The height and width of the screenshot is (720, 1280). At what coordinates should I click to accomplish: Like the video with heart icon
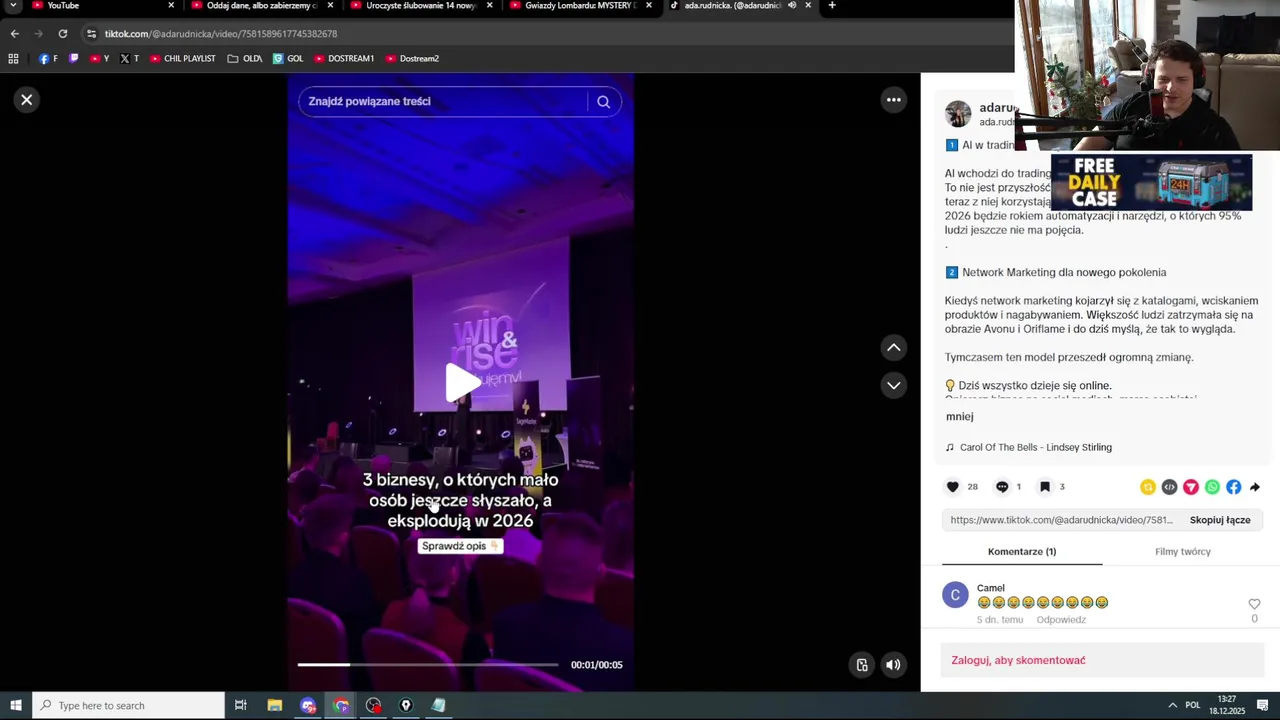953,487
